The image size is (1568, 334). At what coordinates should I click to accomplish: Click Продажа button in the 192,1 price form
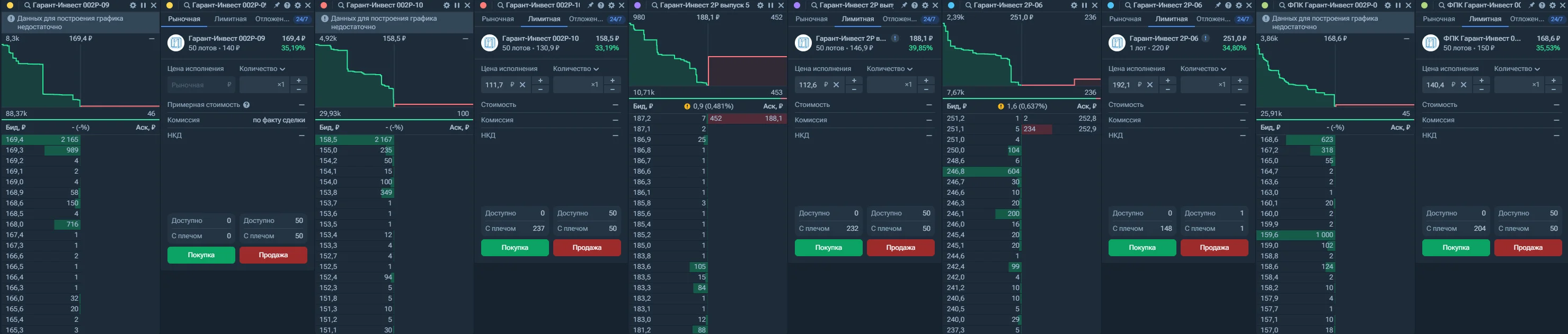coord(1215,248)
